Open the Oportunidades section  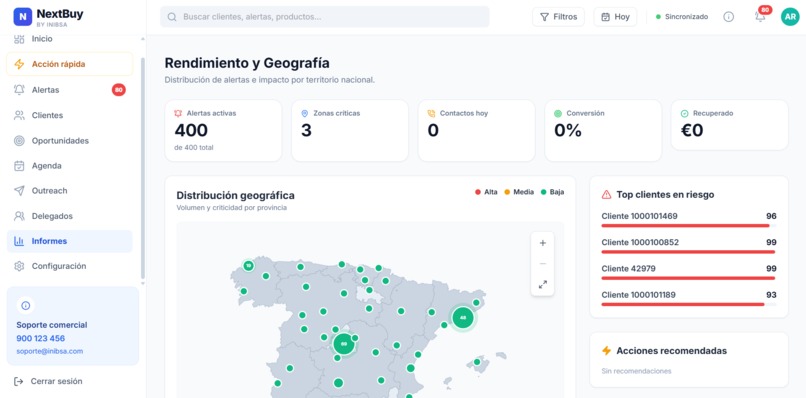(70, 141)
